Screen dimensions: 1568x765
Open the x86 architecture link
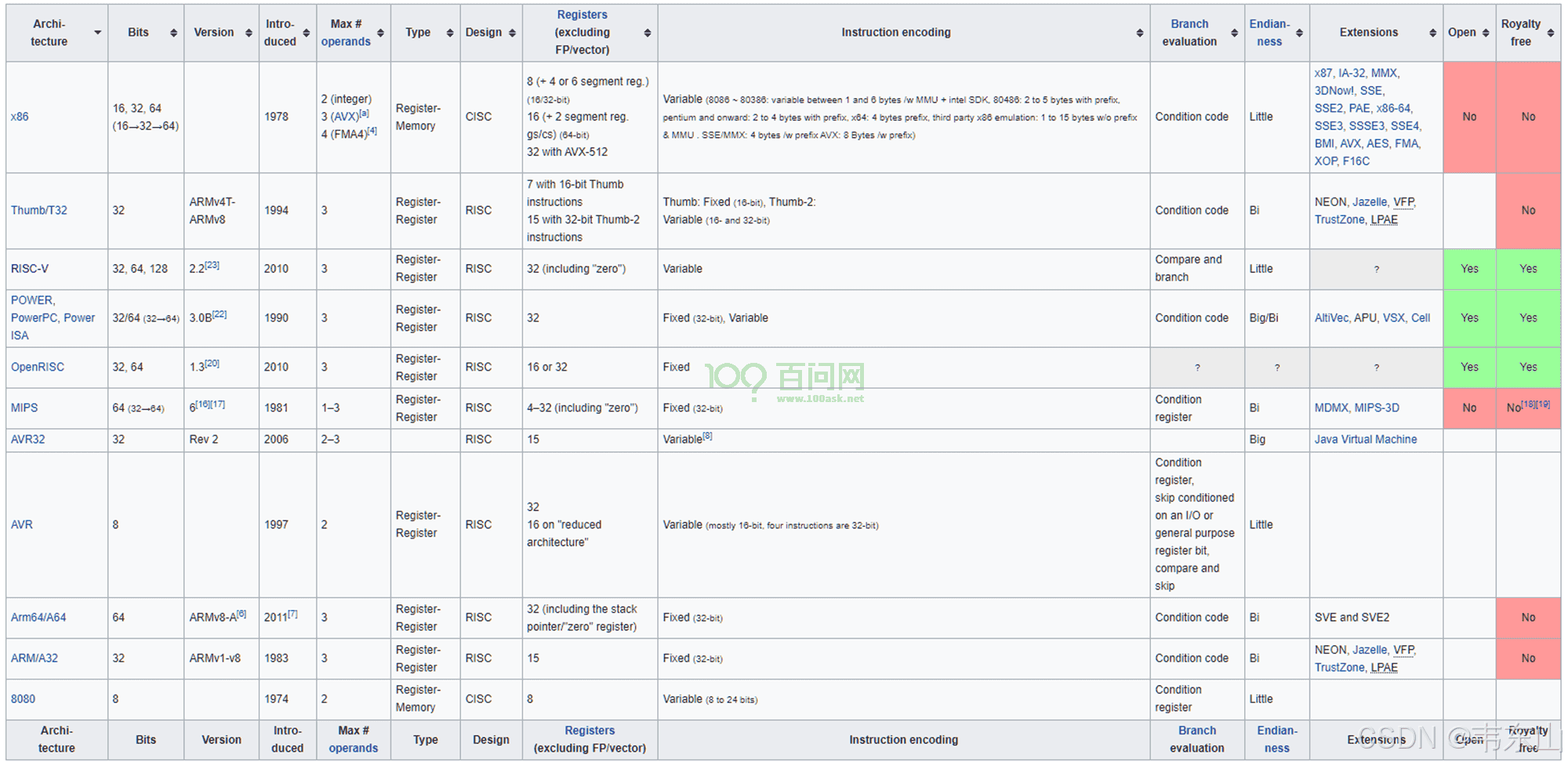point(20,117)
